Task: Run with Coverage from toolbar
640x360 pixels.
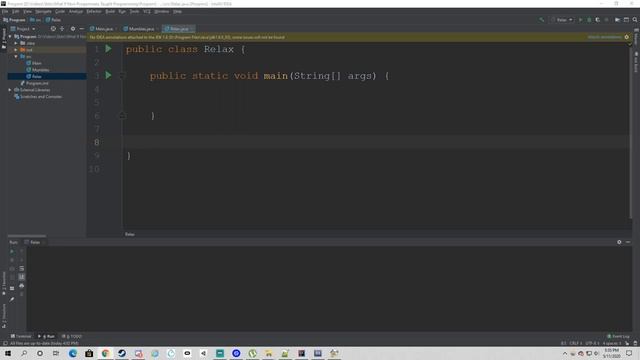Action: point(598,20)
